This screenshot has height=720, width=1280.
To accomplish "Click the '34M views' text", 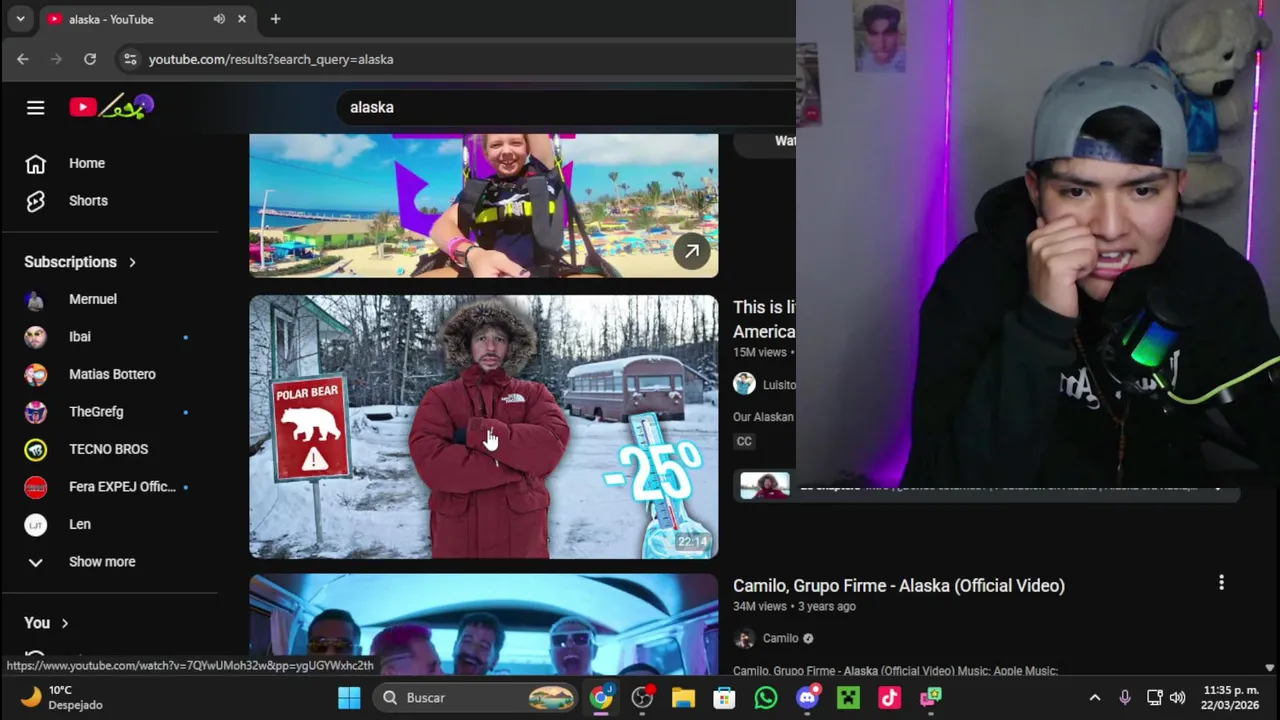I will (760, 606).
